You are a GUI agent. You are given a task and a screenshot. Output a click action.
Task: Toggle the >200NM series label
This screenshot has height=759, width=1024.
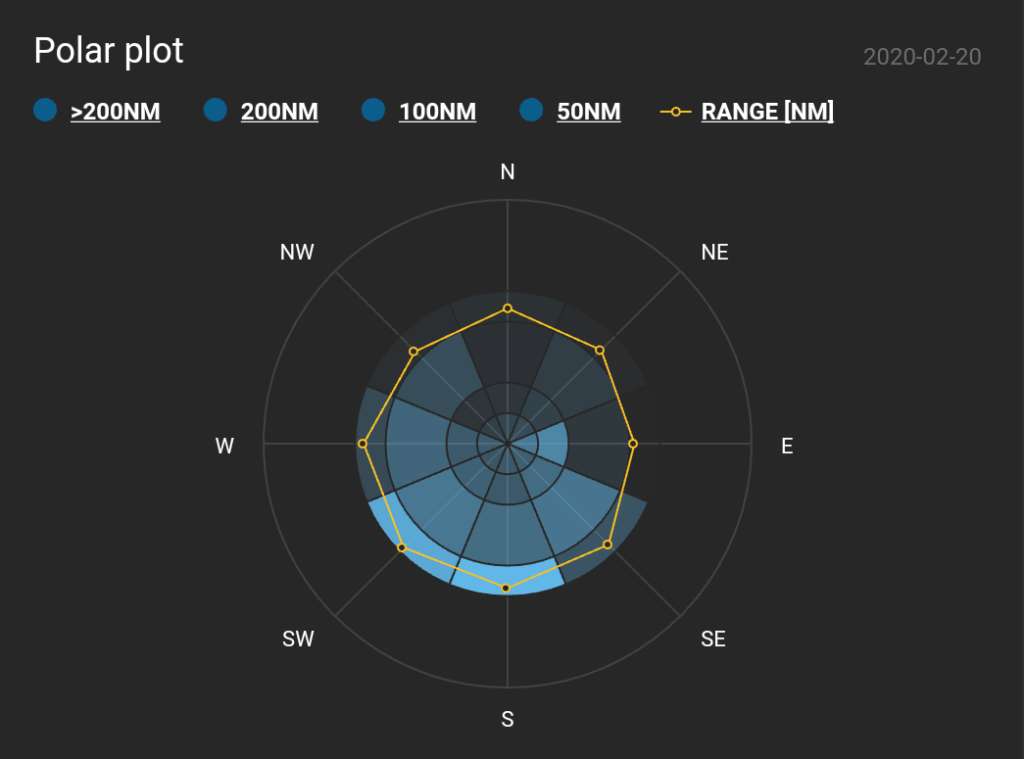coord(115,111)
